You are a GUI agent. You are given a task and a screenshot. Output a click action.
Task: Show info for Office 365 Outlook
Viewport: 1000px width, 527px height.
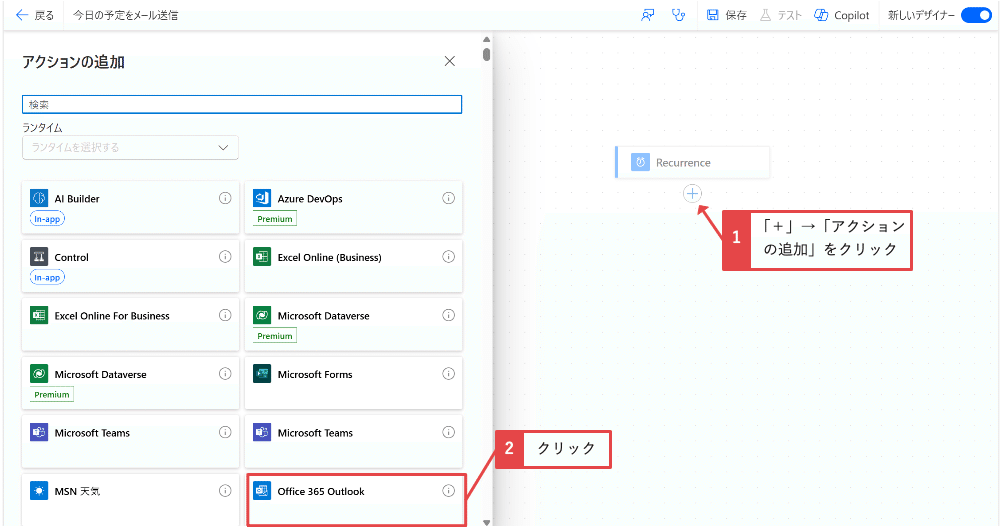pos(448,491)
